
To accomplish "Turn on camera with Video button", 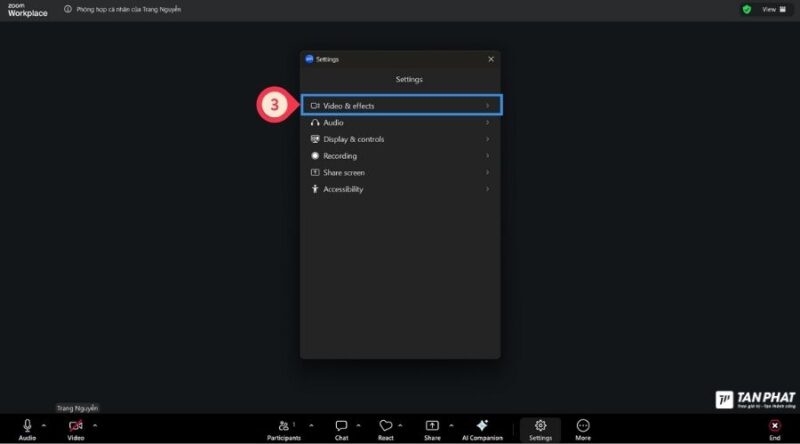I will click(76, 426).
